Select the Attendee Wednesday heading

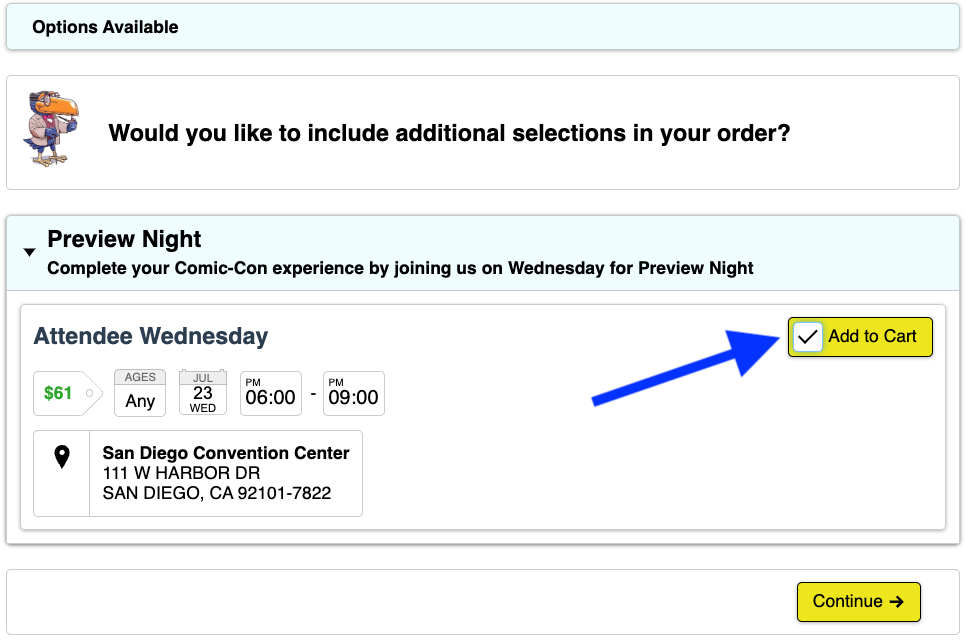tap(151, 336)
